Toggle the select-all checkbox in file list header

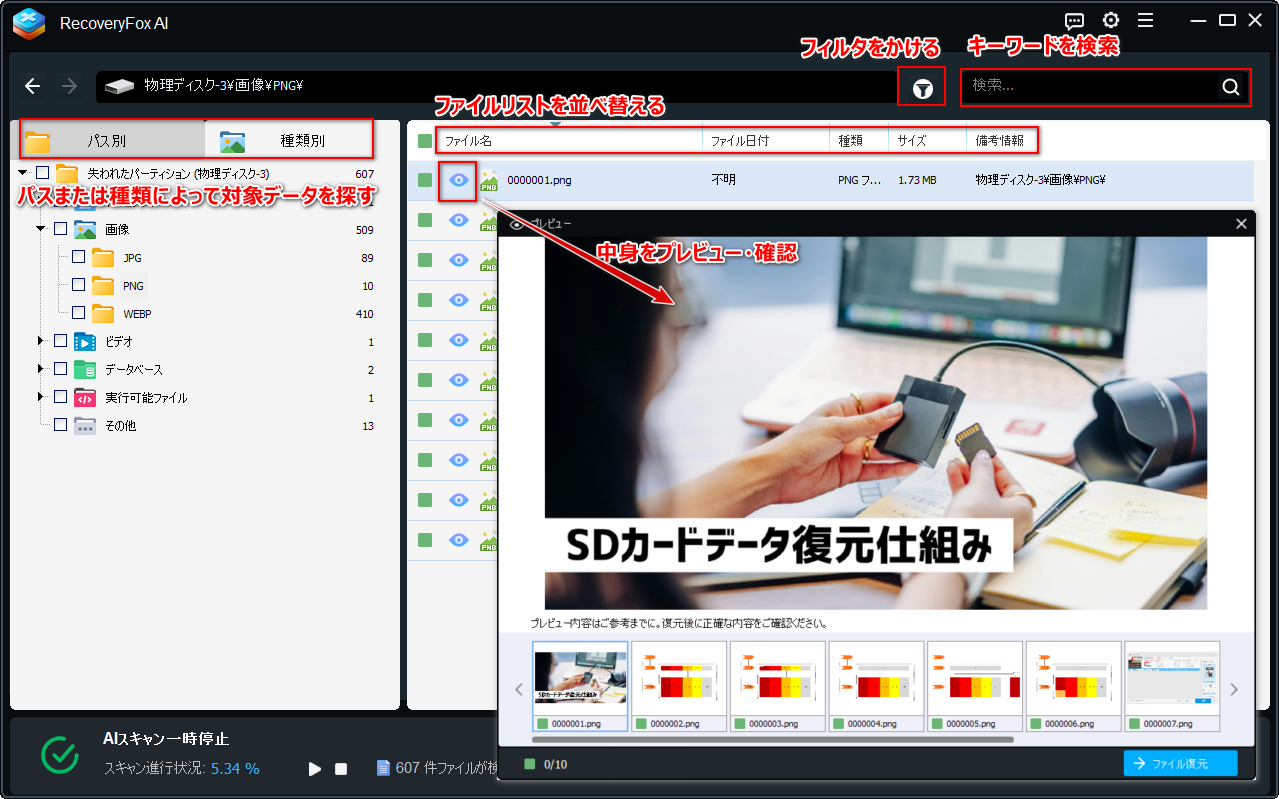(425, 141)
